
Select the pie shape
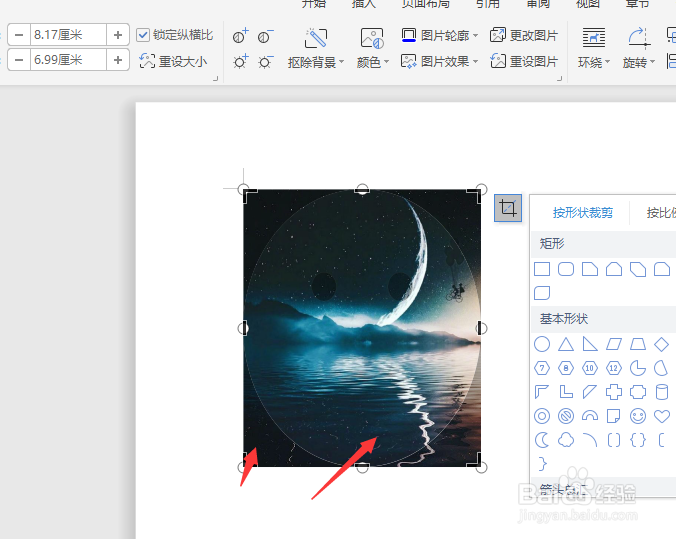638,368
